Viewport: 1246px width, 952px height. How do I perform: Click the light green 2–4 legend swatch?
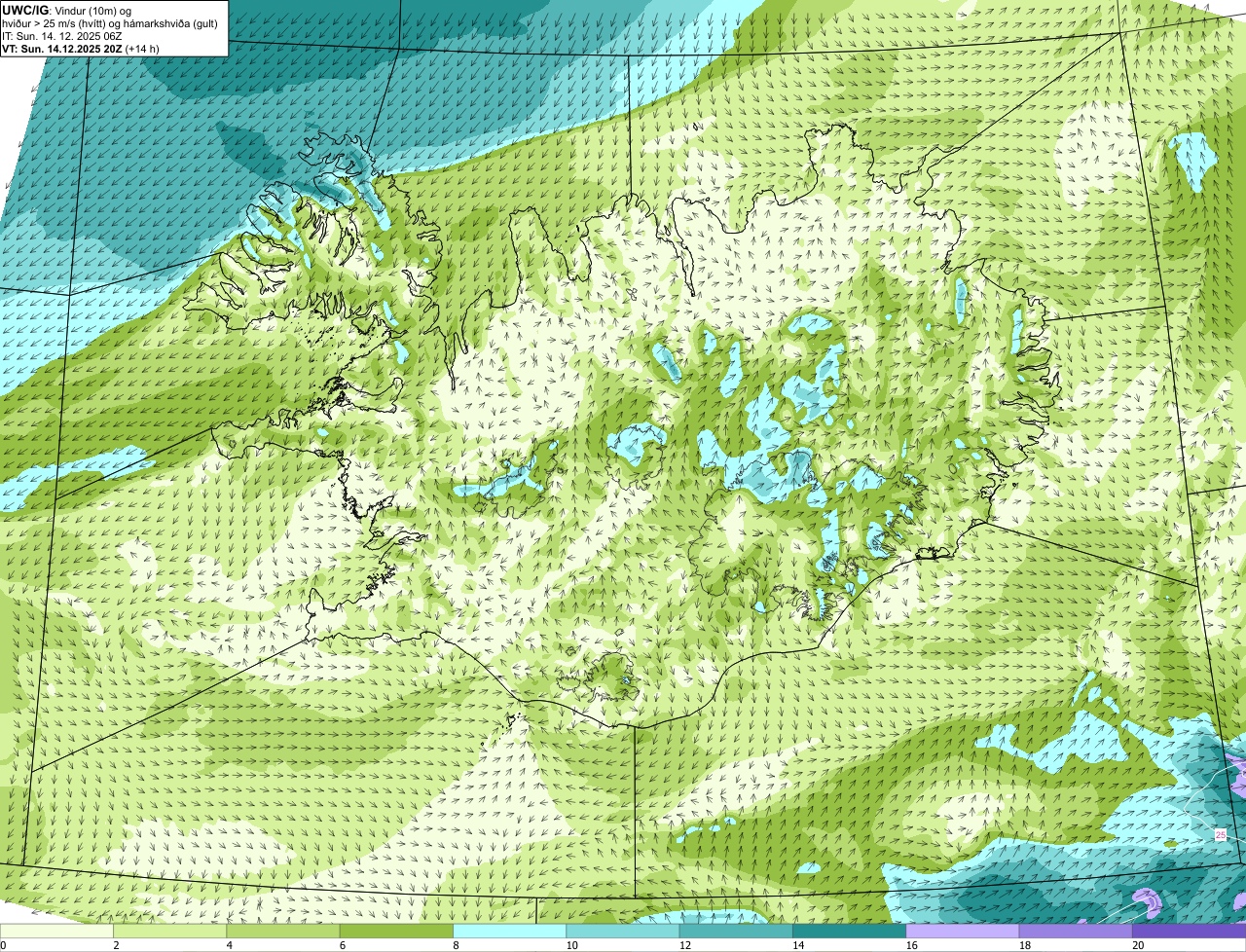[171, 932]
